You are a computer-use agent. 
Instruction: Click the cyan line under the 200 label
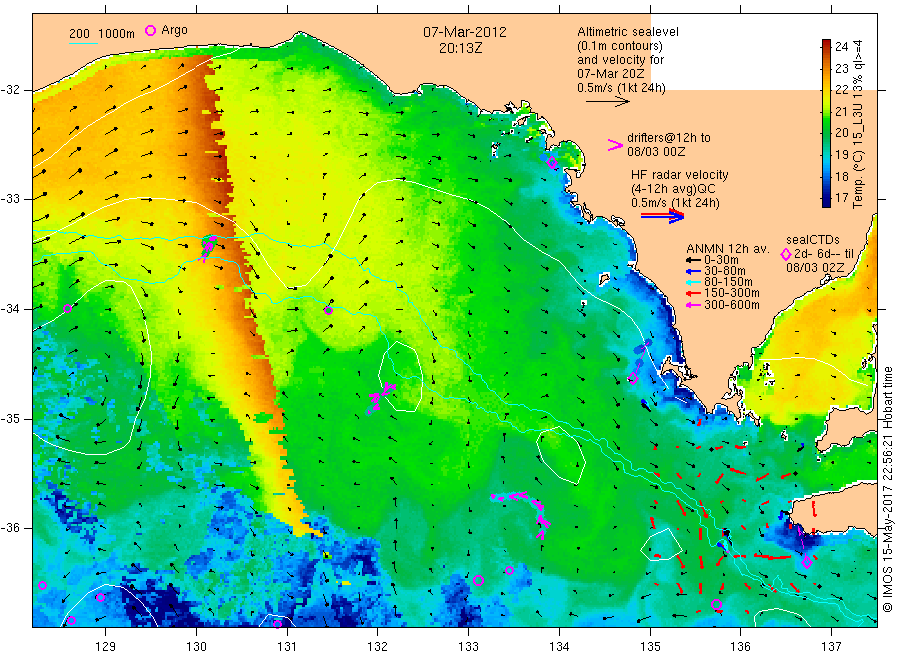point(83,42)
